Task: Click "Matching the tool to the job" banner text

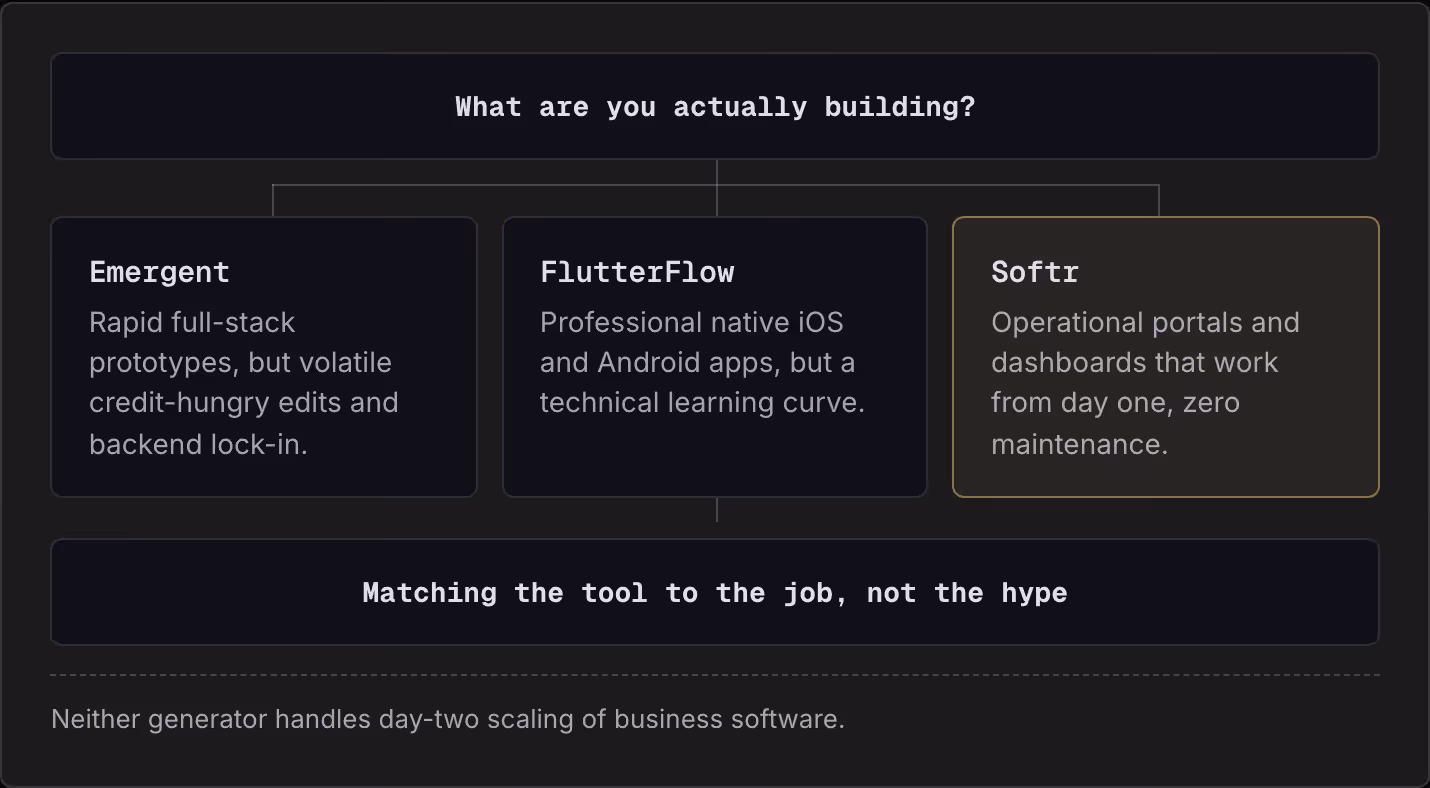Action: tap(715, 593)
